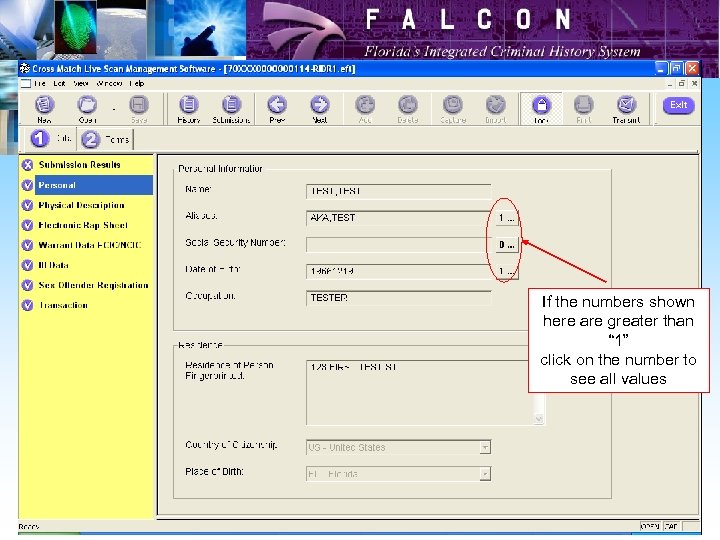Click the Aliases field showing AKA,TEST
Viewport: 720px width, 540px height.
point(399,218)
